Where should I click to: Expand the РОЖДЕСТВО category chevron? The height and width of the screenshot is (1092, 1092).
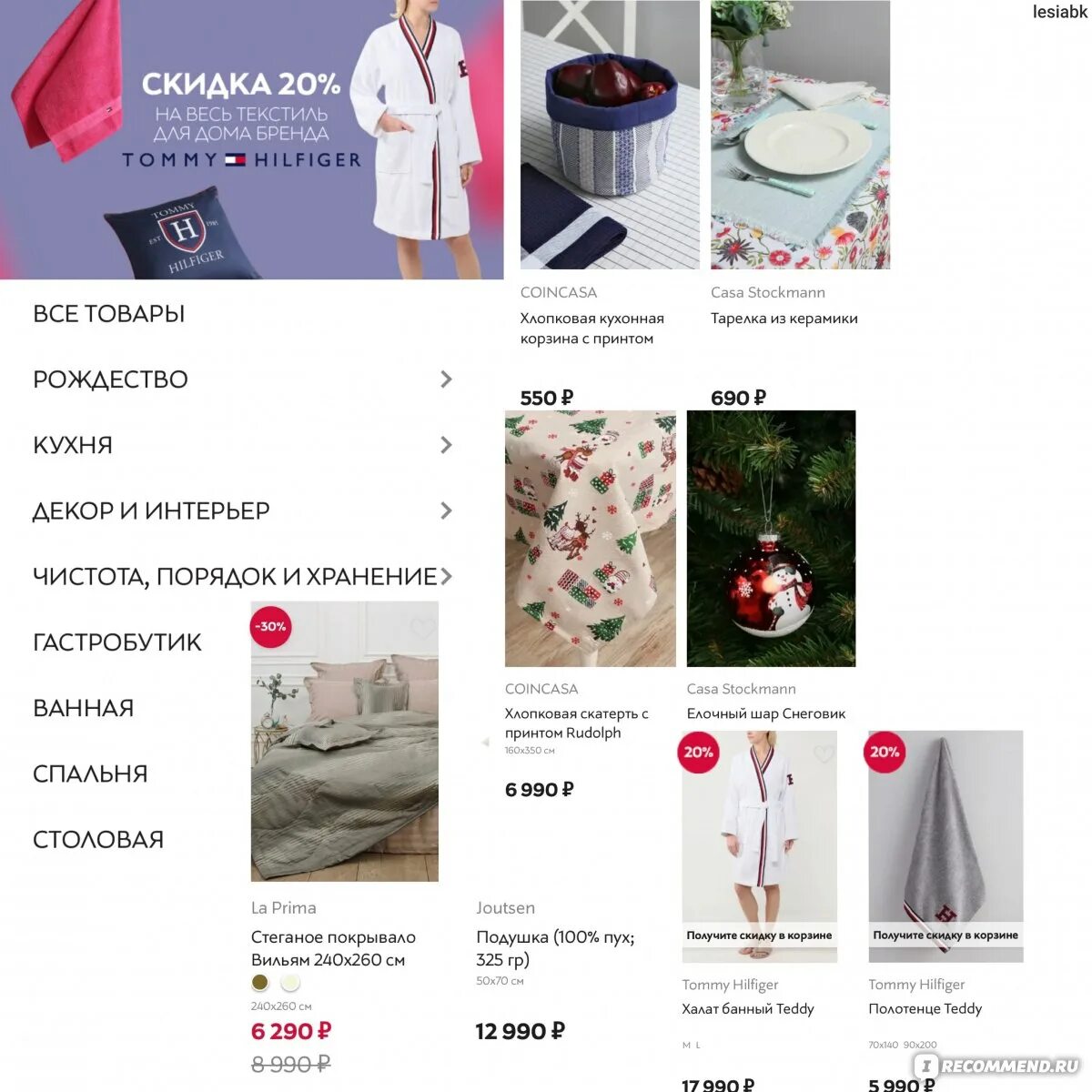446,379
